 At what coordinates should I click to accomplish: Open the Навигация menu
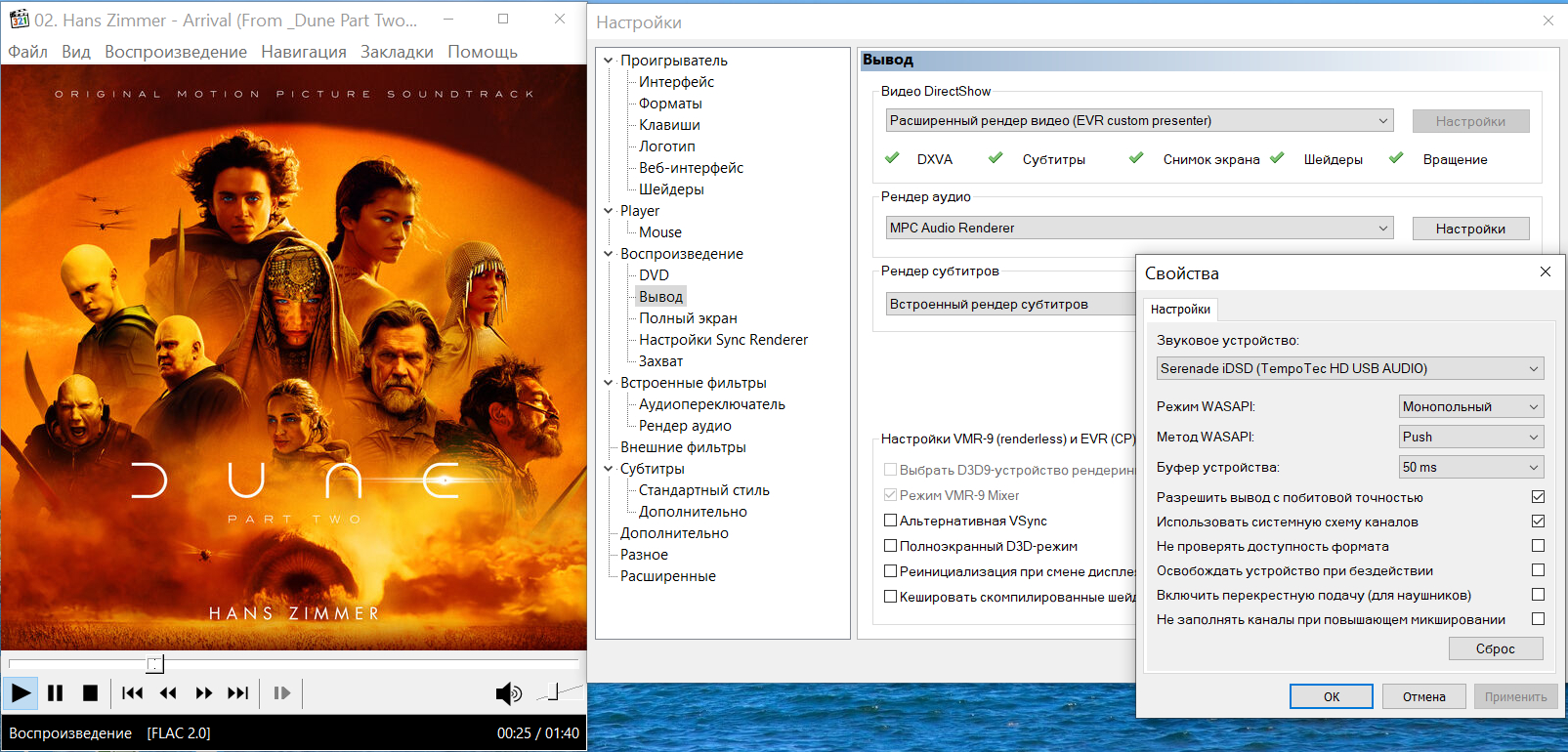304,52
